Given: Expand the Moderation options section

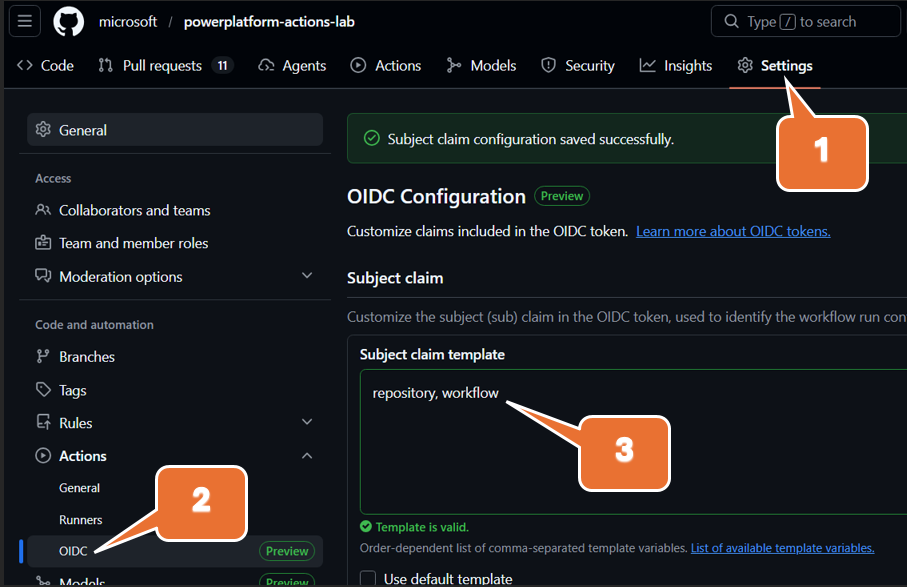Looking at the screenshot, I should [x=307, y=276].
